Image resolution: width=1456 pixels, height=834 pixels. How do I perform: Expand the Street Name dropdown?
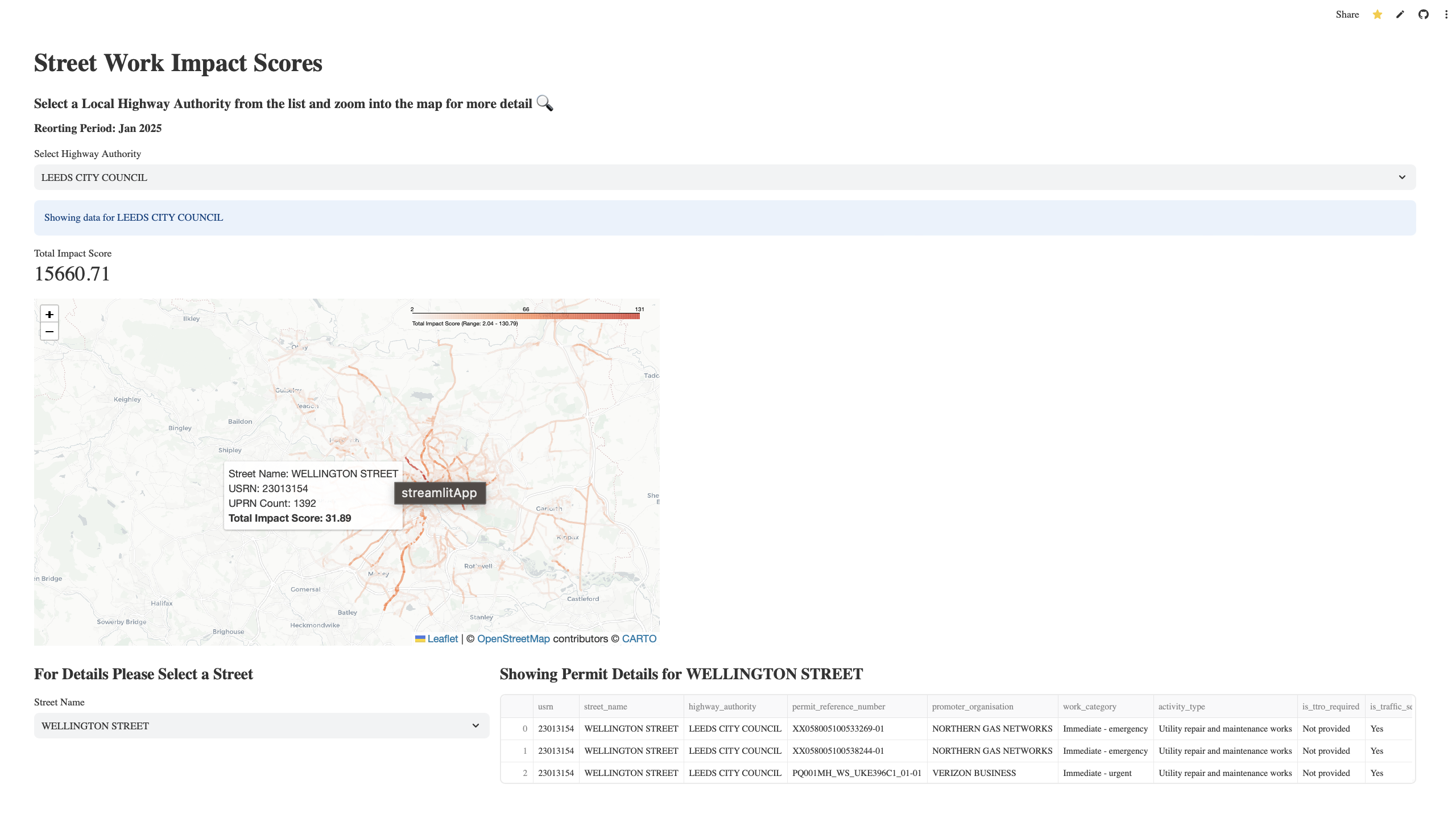(261, 726)
